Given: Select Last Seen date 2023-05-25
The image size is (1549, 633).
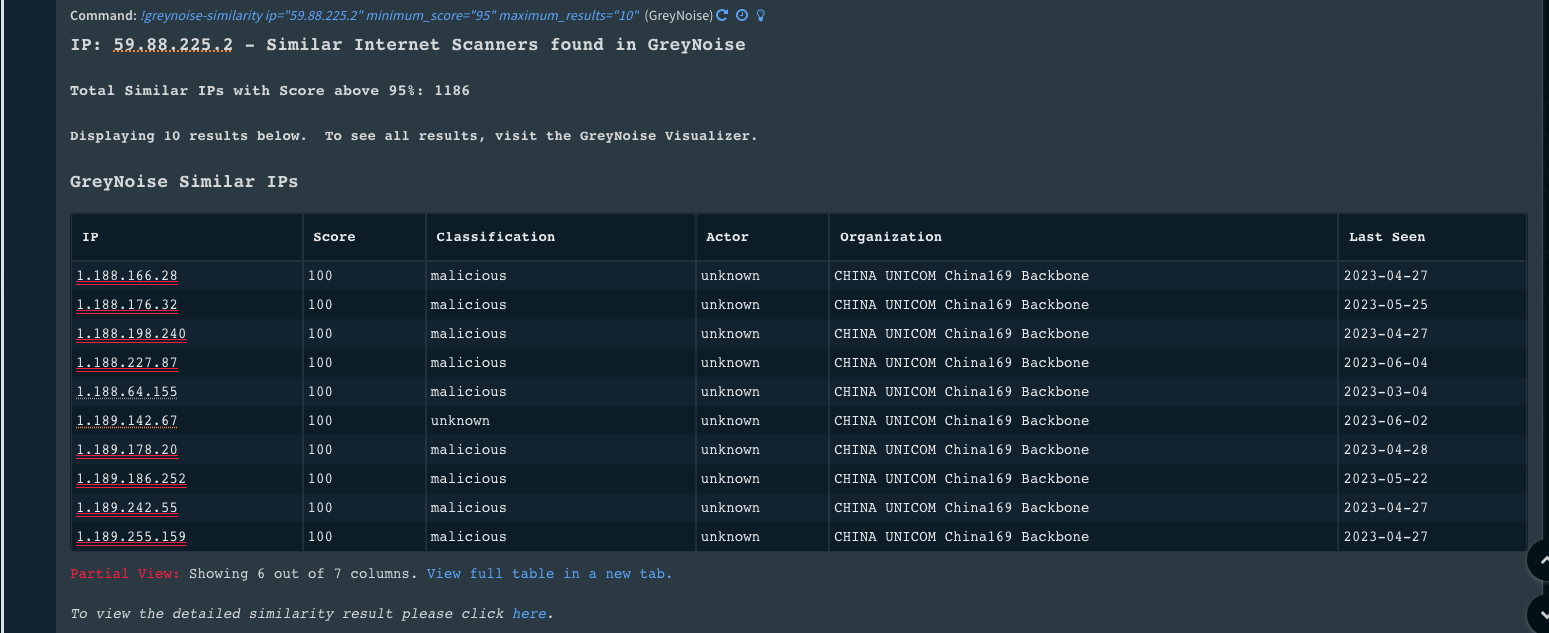Looking at the screenshot, I should [x=1386, y=305].
